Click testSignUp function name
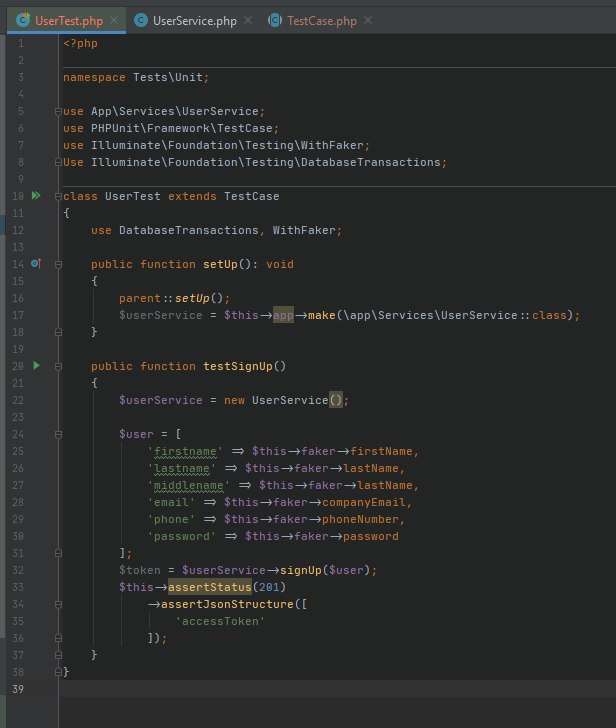The image size is (616, 728). pyautogui.click(x=238, y=366)
